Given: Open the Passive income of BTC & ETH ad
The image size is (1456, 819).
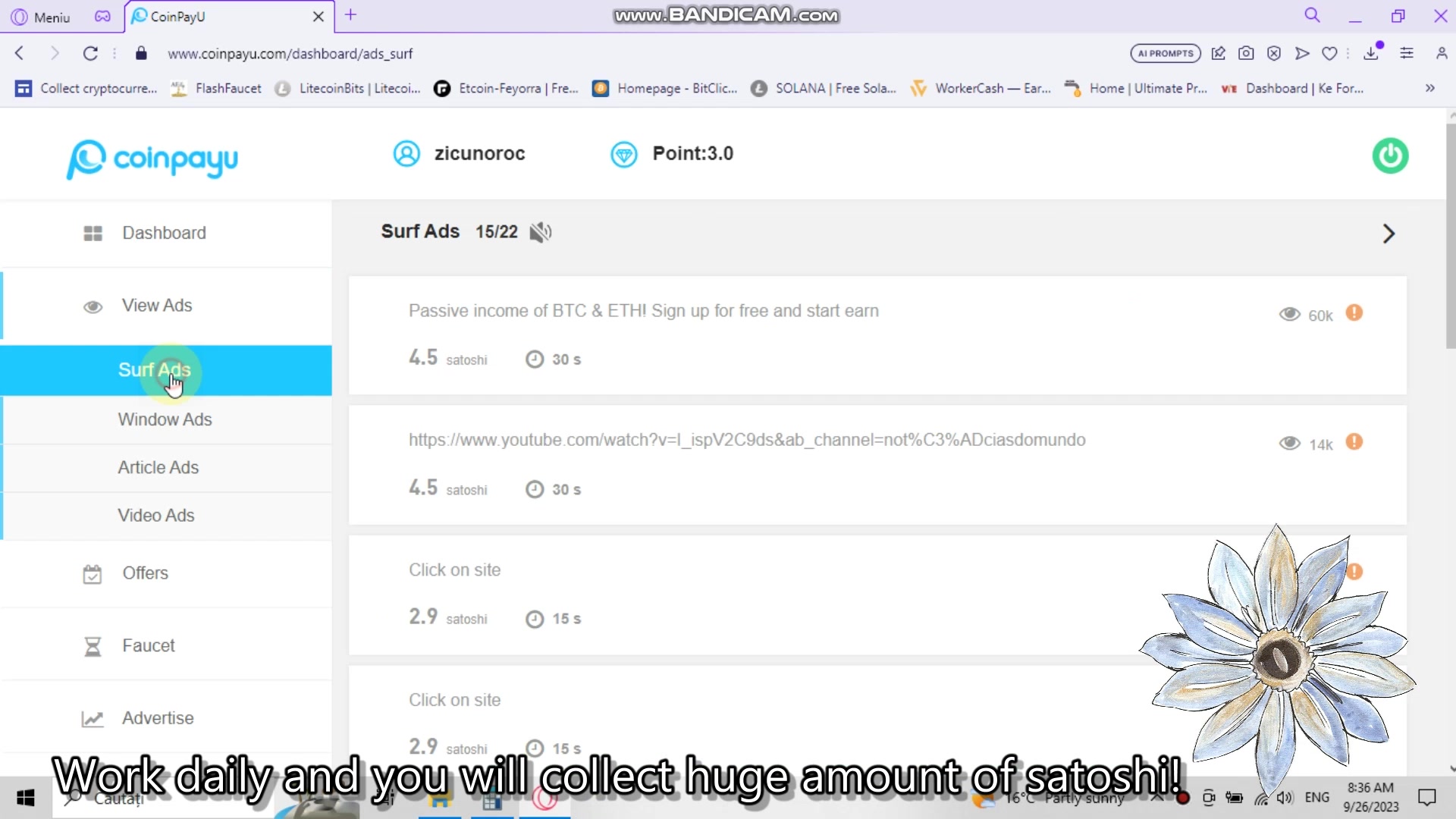Looking at the screenshot, I should [x=643, y=311].
